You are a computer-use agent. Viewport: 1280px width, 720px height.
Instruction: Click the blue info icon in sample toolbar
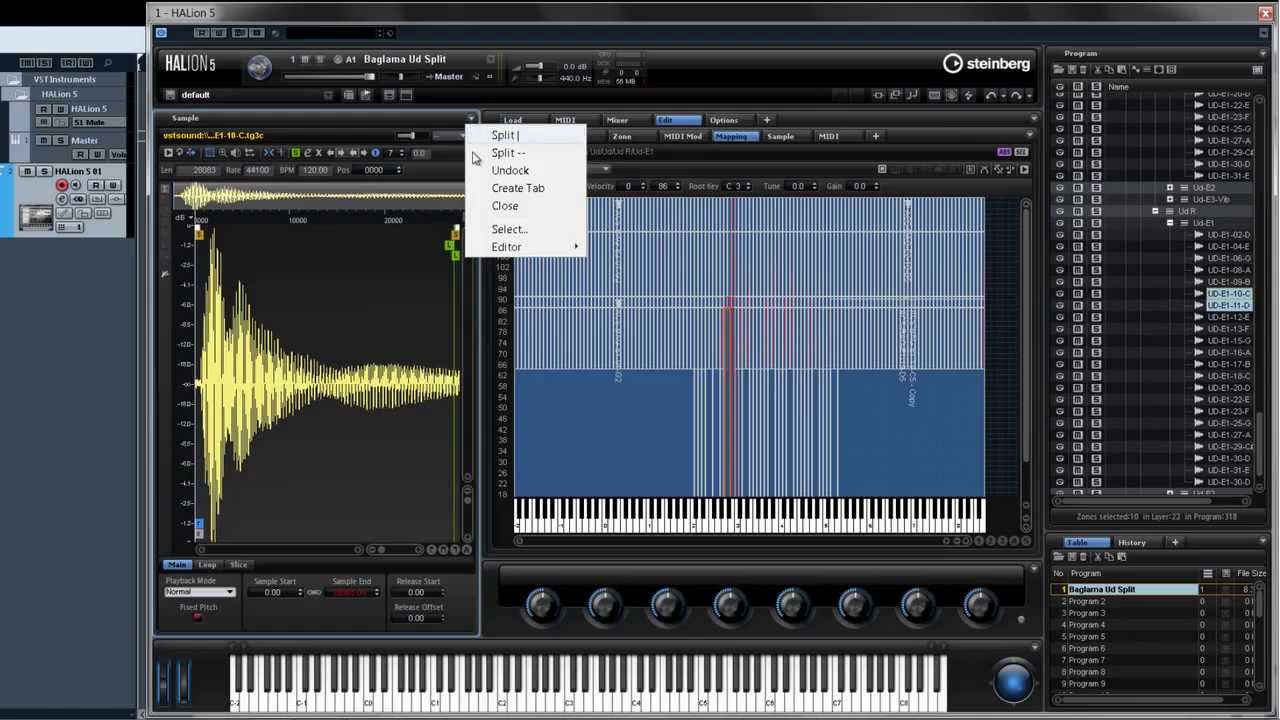(x=375, y=153)
